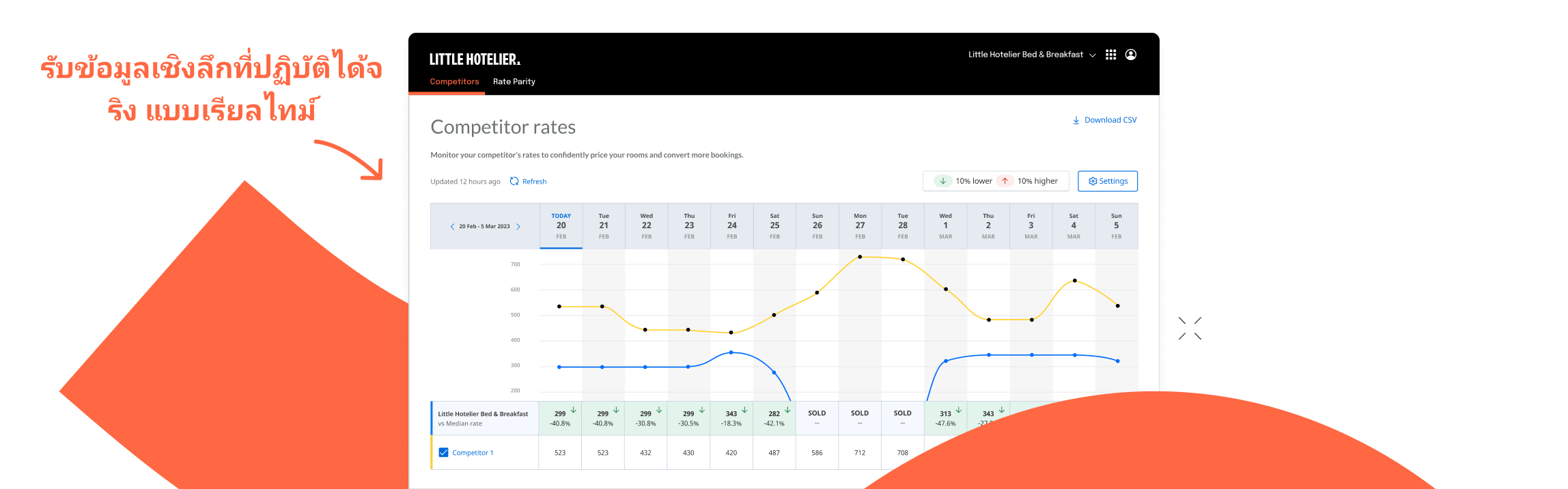The image size is (1568, 489).
Task: Click the Competitor 1 value 708
Action: pos(903,453)
